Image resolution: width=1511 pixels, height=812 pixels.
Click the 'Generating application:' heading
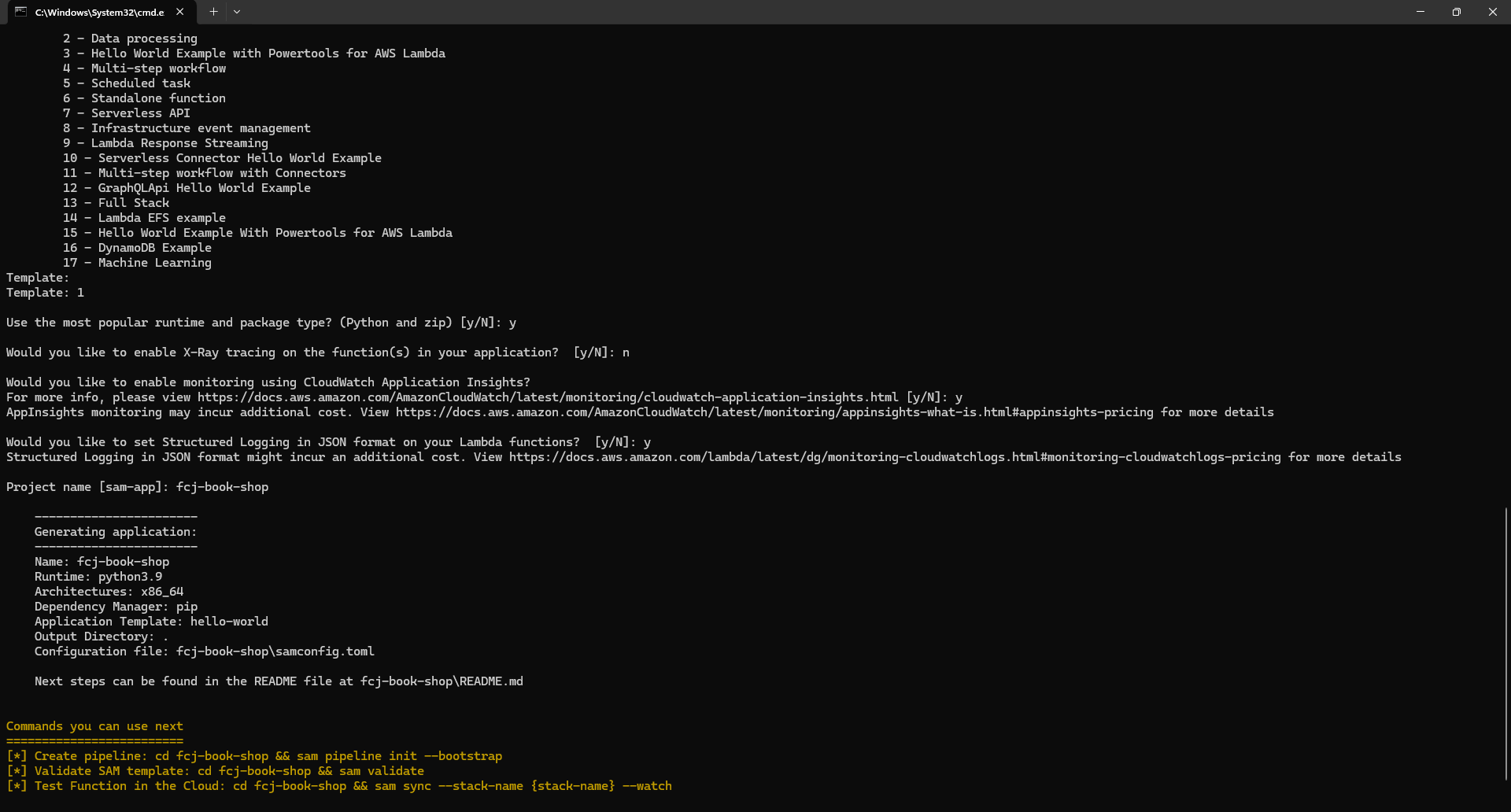point(116,532)
